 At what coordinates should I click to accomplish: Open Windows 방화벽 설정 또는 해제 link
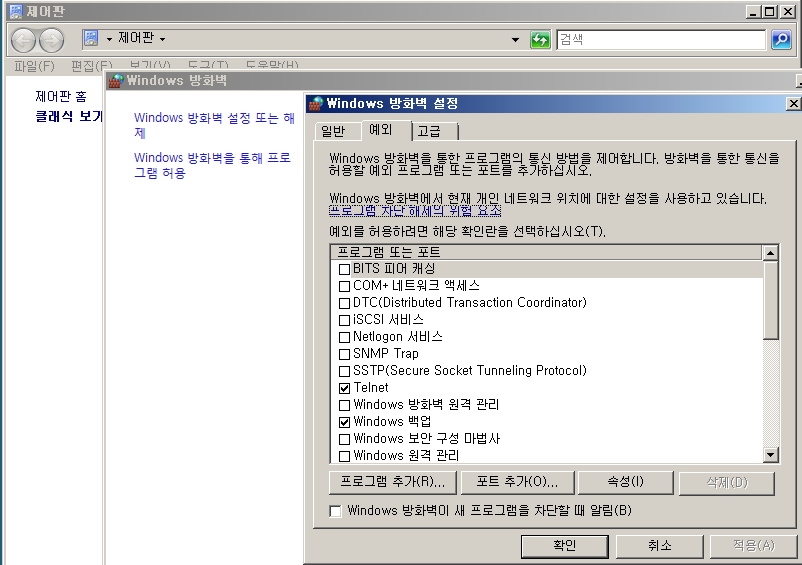click(x=214, y=125)
